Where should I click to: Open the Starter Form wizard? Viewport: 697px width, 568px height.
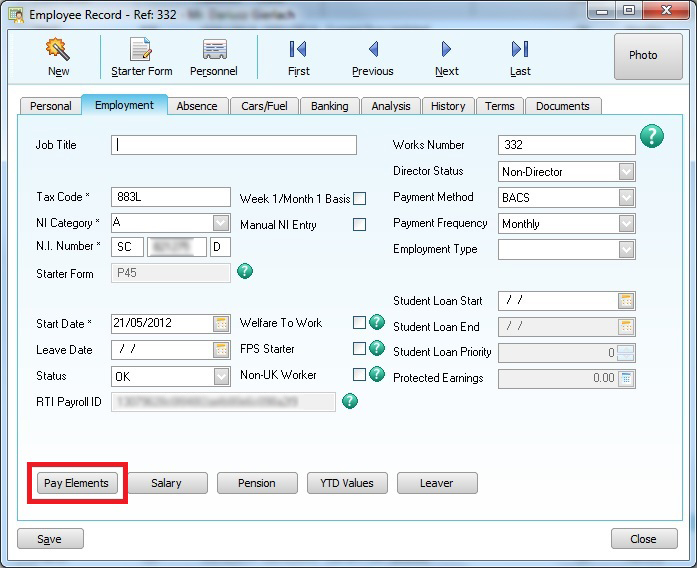pos(141,57)
